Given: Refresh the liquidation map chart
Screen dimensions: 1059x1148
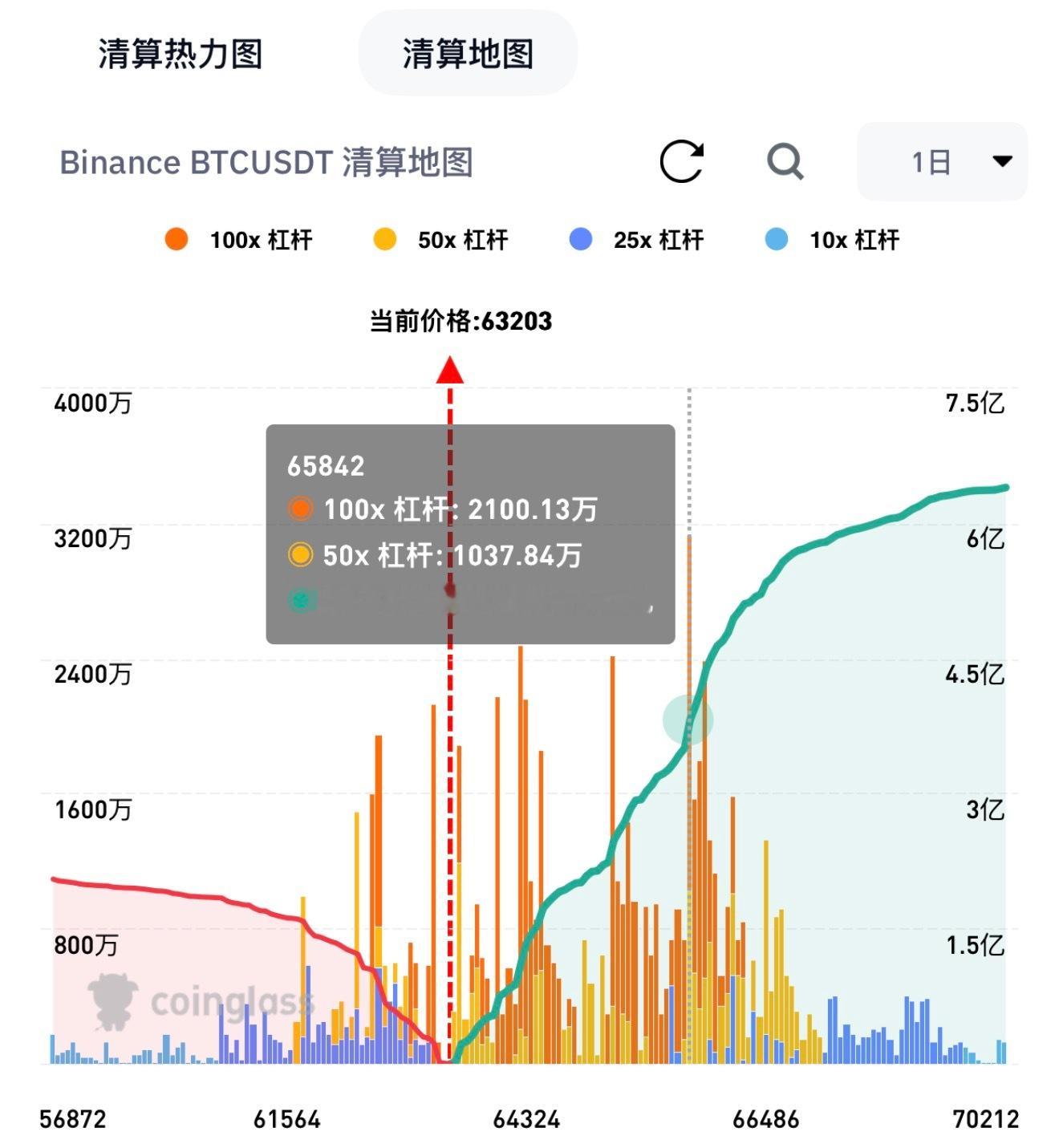Looking at the screenshot, I should tap(682, 161).
